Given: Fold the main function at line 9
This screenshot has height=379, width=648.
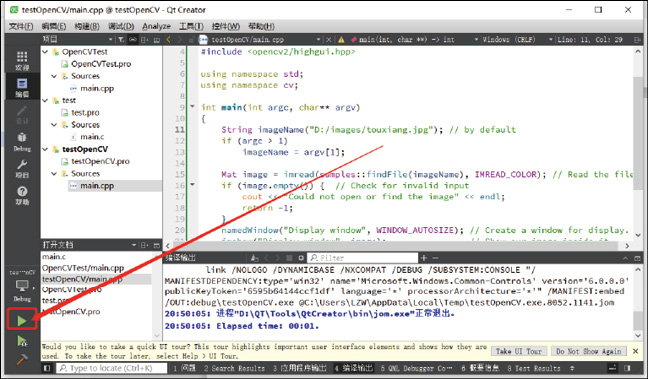Looking at the screenshot, I should click(x=193, y=107).
